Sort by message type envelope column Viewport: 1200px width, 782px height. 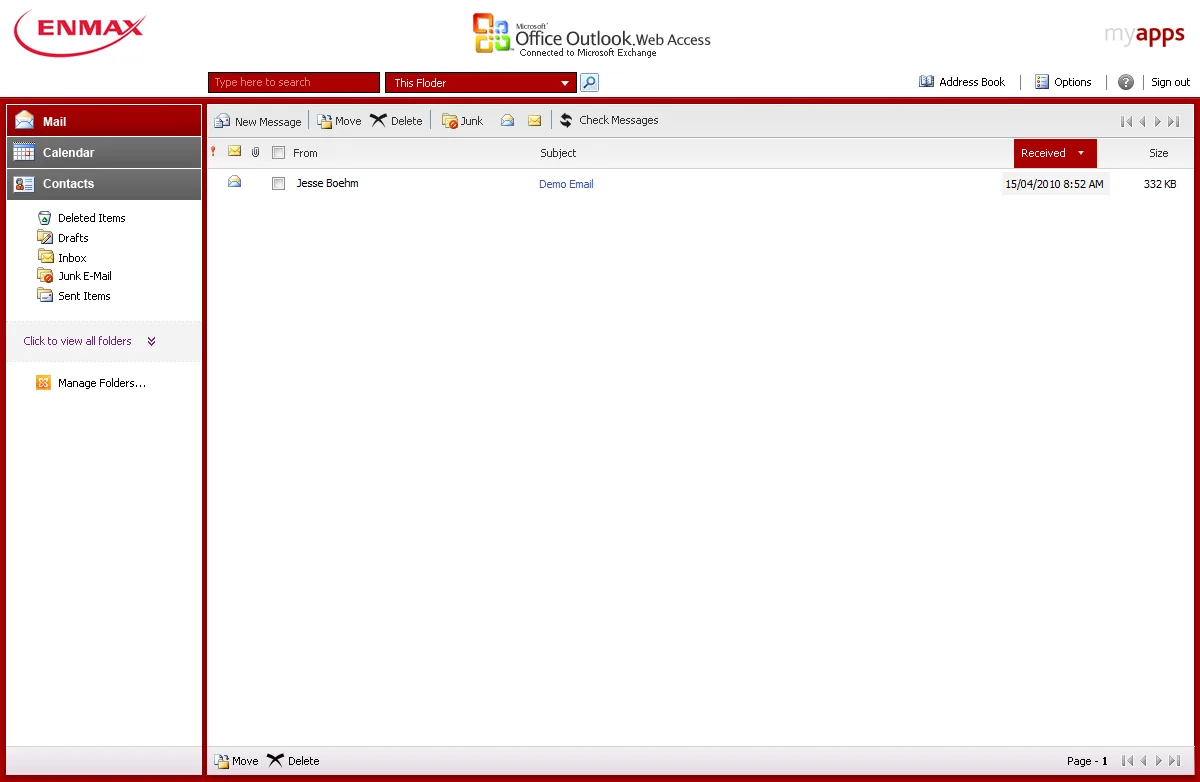235,151
